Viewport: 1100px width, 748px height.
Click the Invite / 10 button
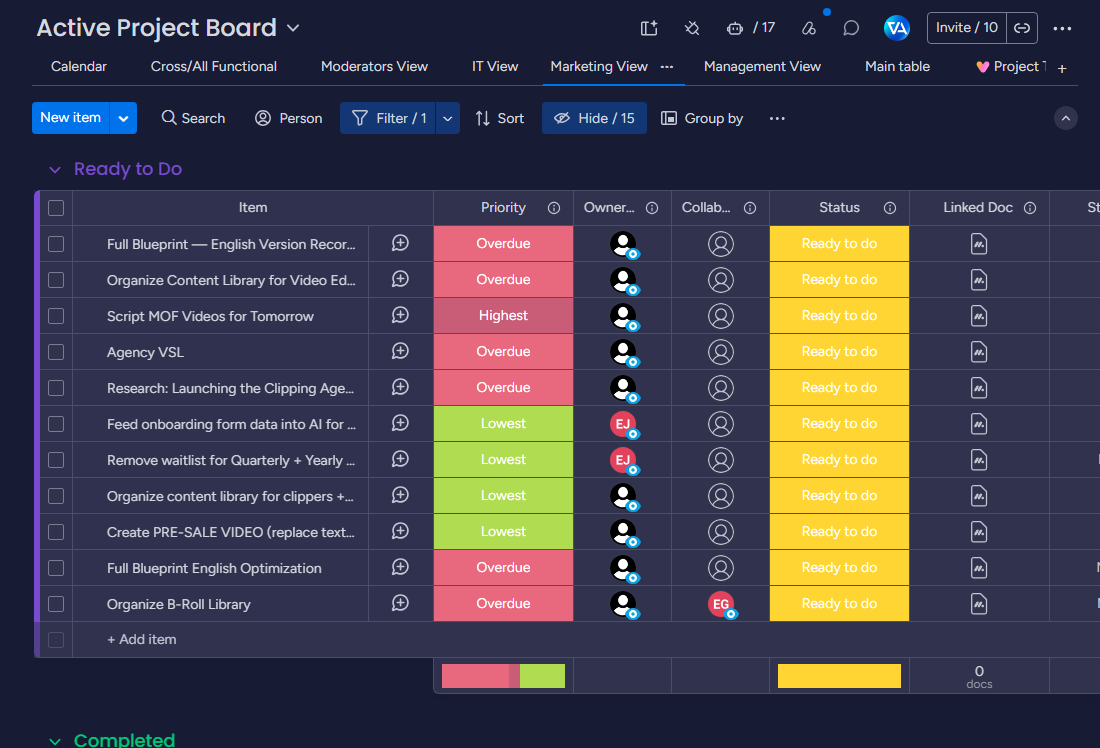point(967,28)
